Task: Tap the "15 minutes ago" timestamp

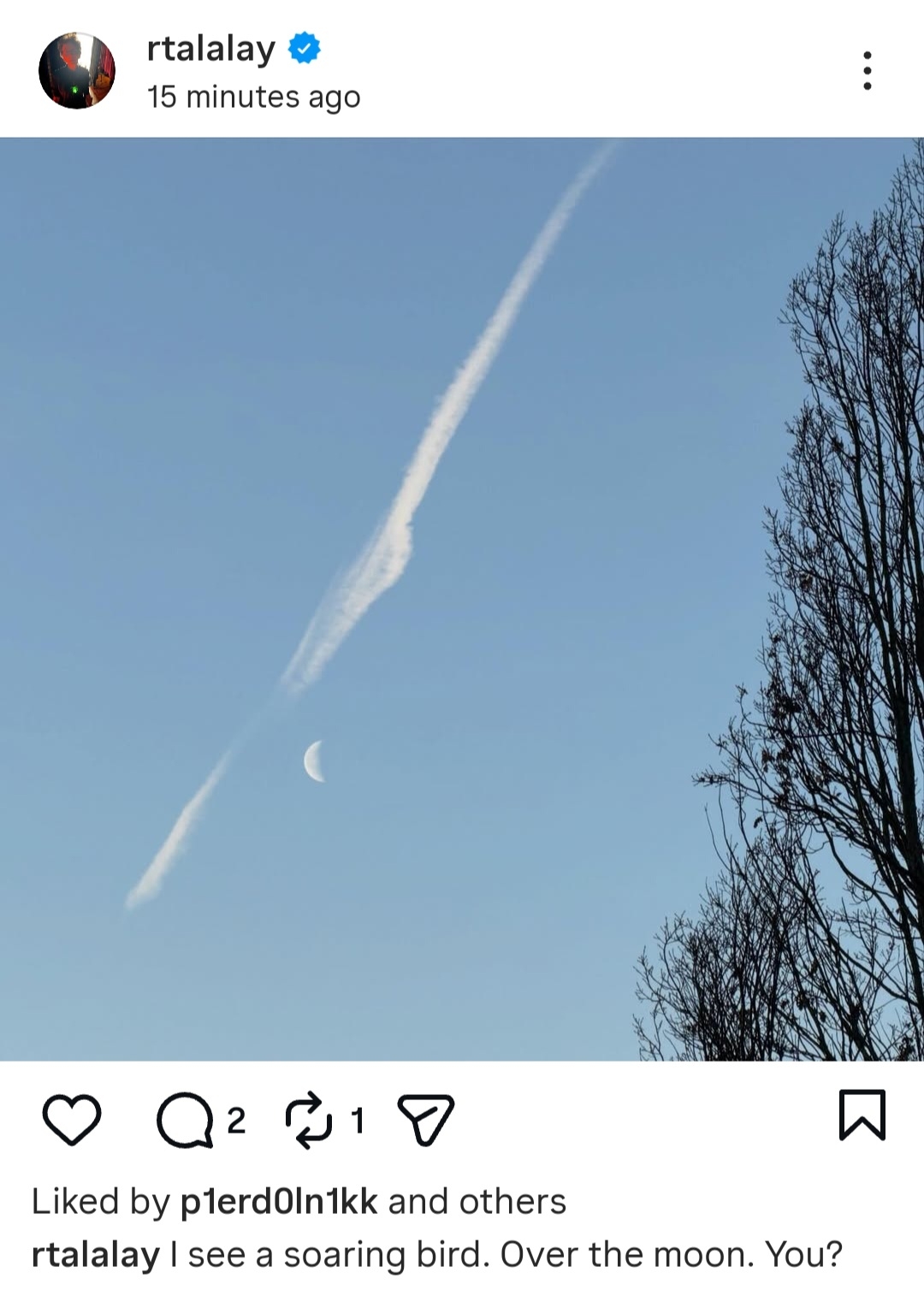Action: point(253,97)
